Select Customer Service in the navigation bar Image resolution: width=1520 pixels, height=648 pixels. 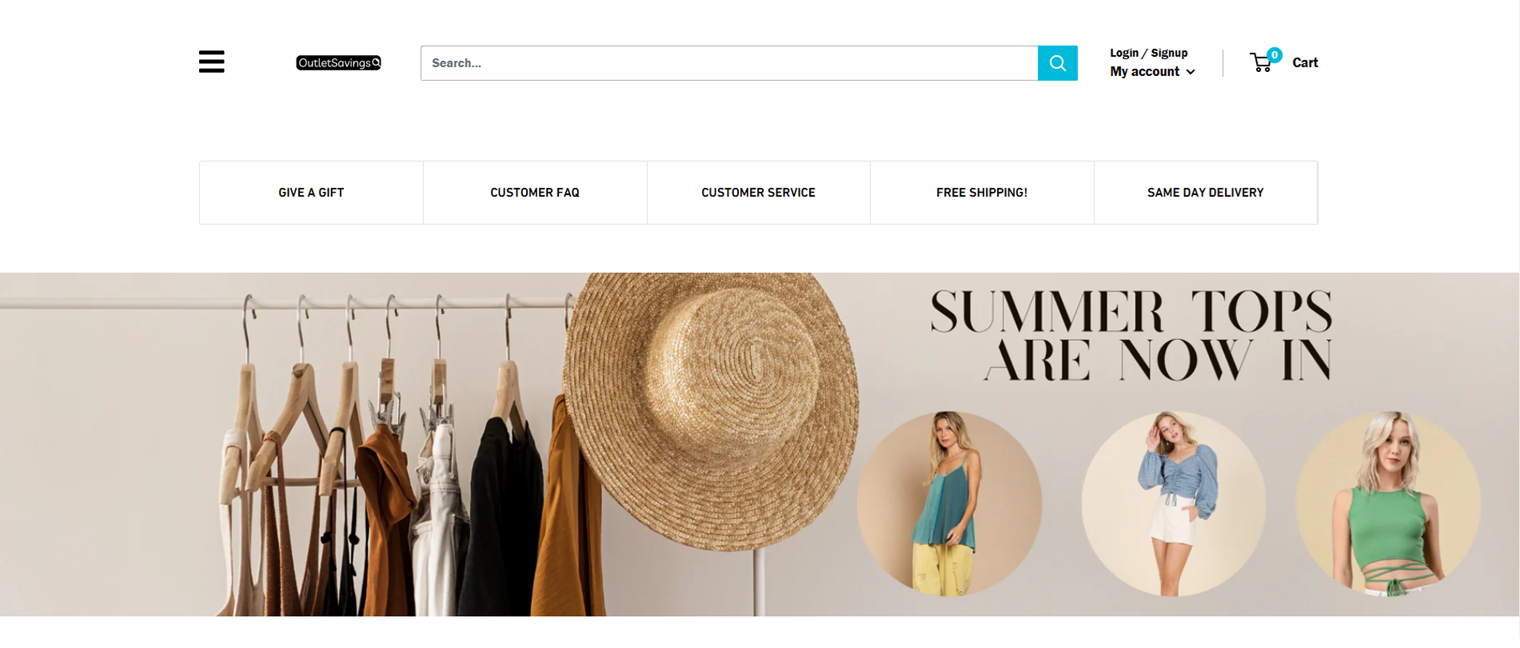point(758,193)
